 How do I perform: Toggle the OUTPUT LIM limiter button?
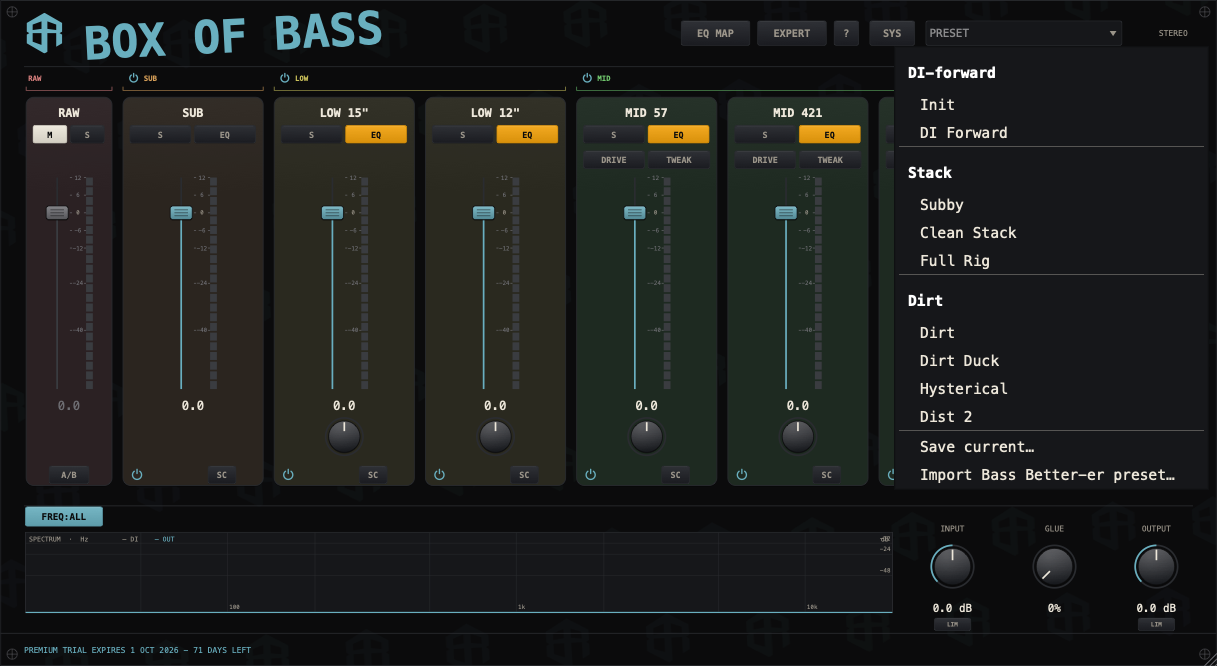pos(1156,625)
